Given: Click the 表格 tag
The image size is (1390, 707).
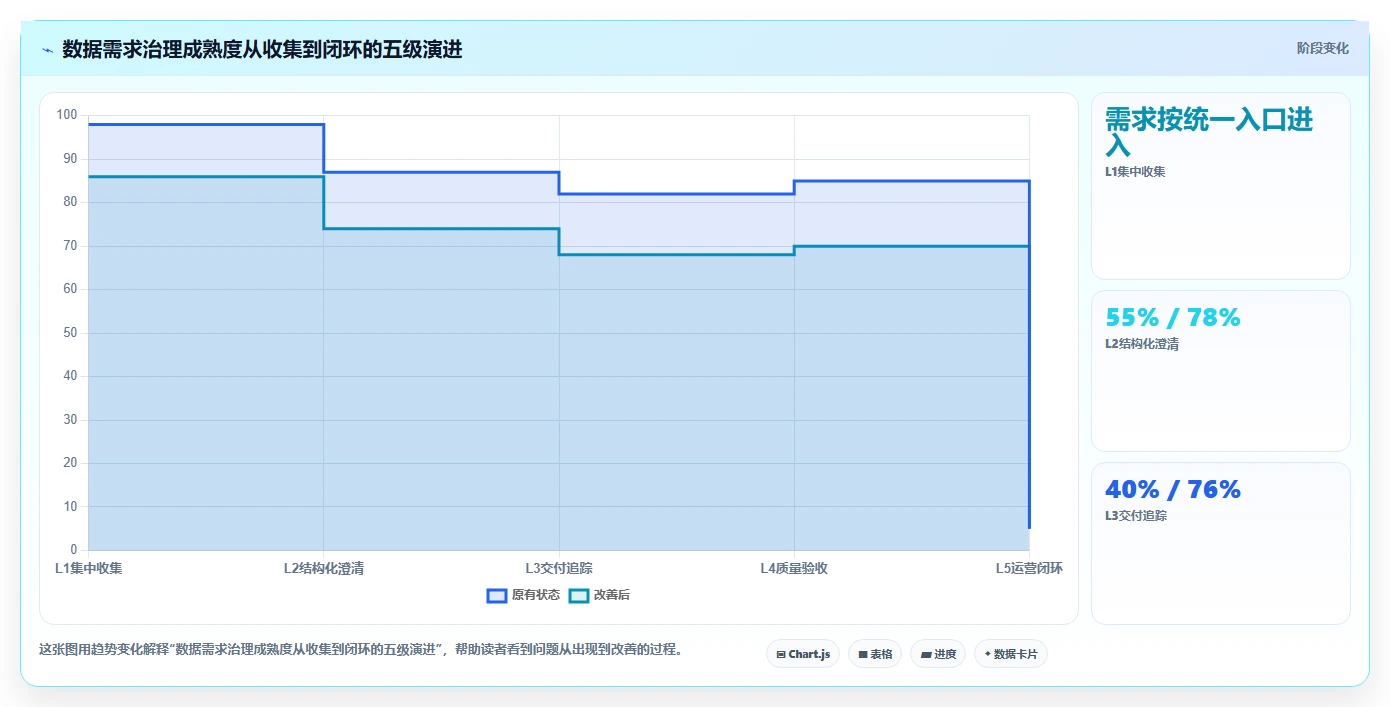Looking at the screenshot, I should click(x=875, y=654).
